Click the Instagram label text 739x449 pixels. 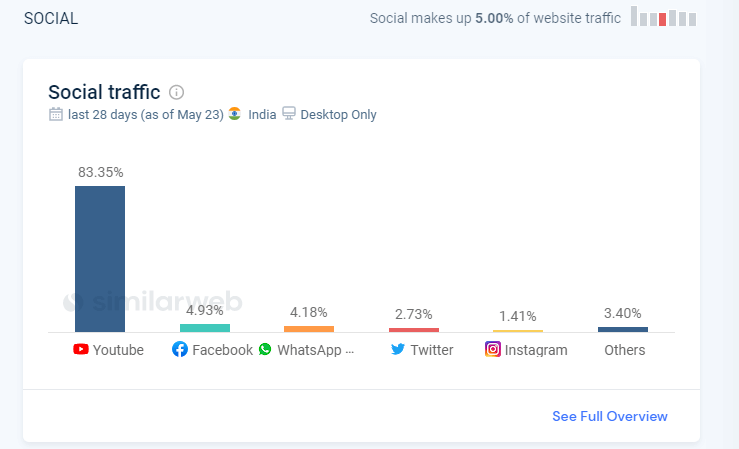click(536, 350)
